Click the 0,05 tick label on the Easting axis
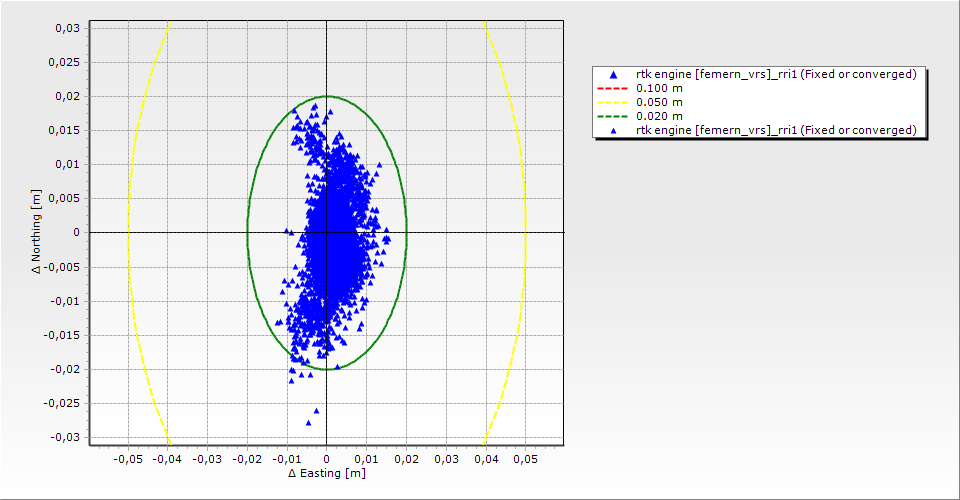 [x=525, y=458]
